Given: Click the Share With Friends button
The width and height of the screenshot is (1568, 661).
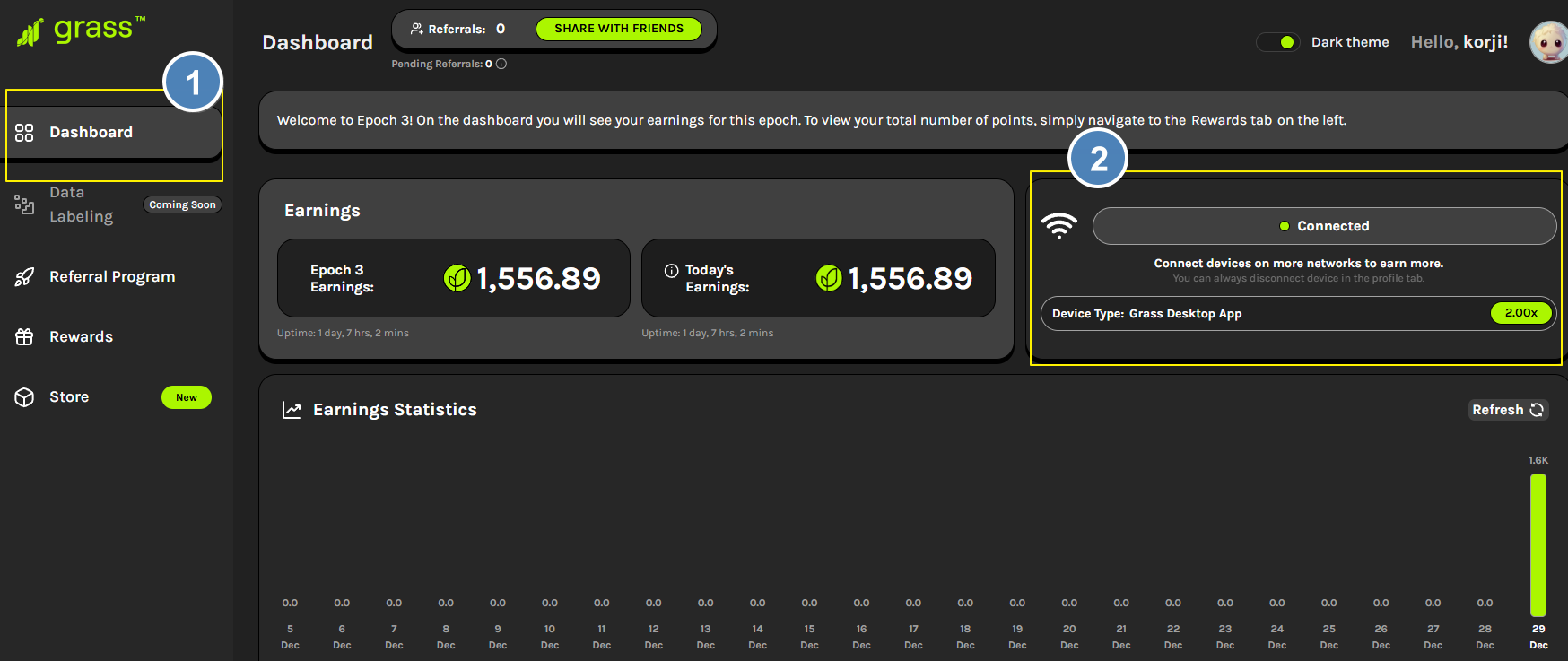Looking at the screenshot, I should pyautogui.click(x=619, y=29).
